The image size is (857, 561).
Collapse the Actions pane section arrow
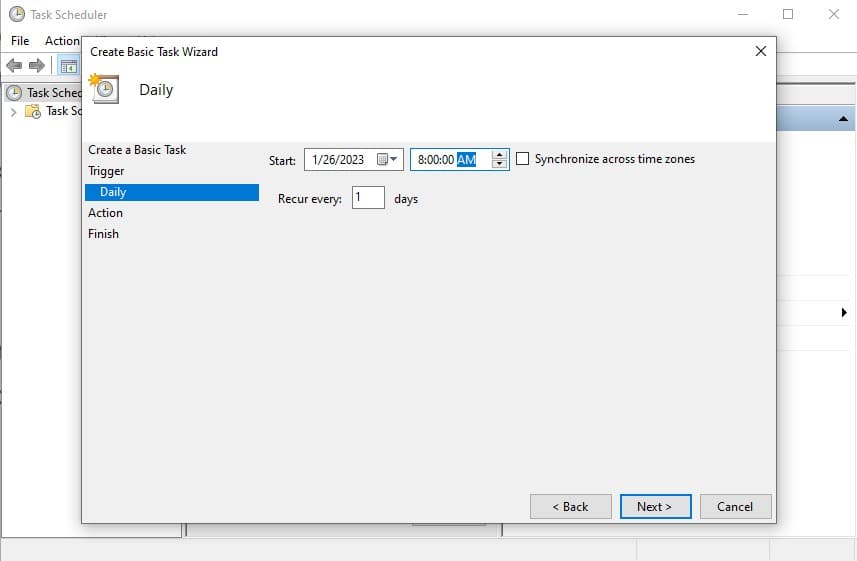pyautogui.click(x=843, y=119)
